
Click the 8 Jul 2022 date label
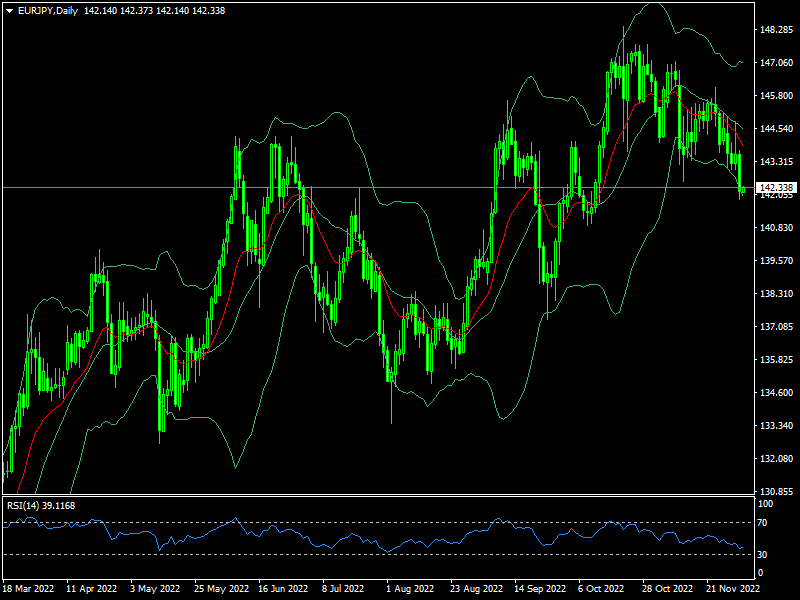pyautogui.click(x=343, y=588)
